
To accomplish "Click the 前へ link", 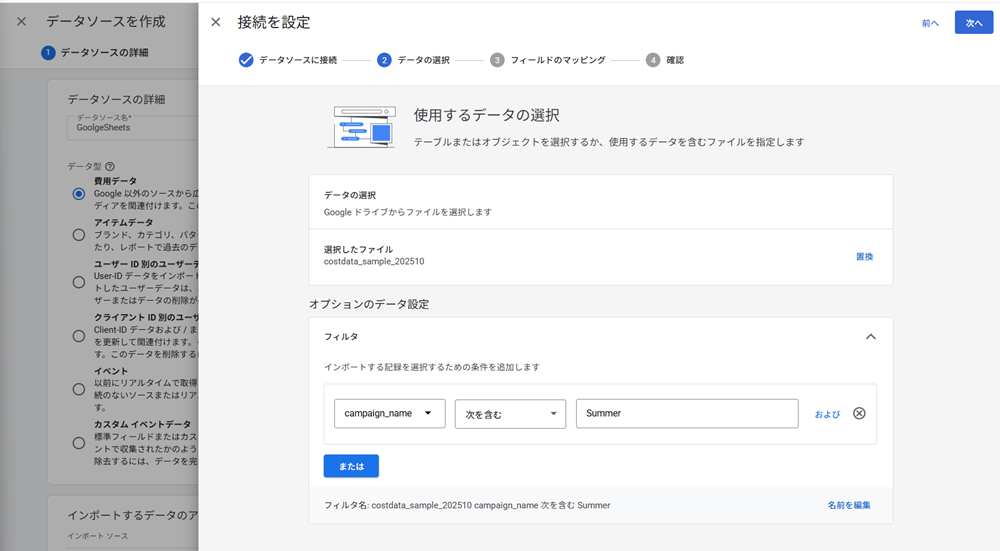I will [x=930, y=23].
